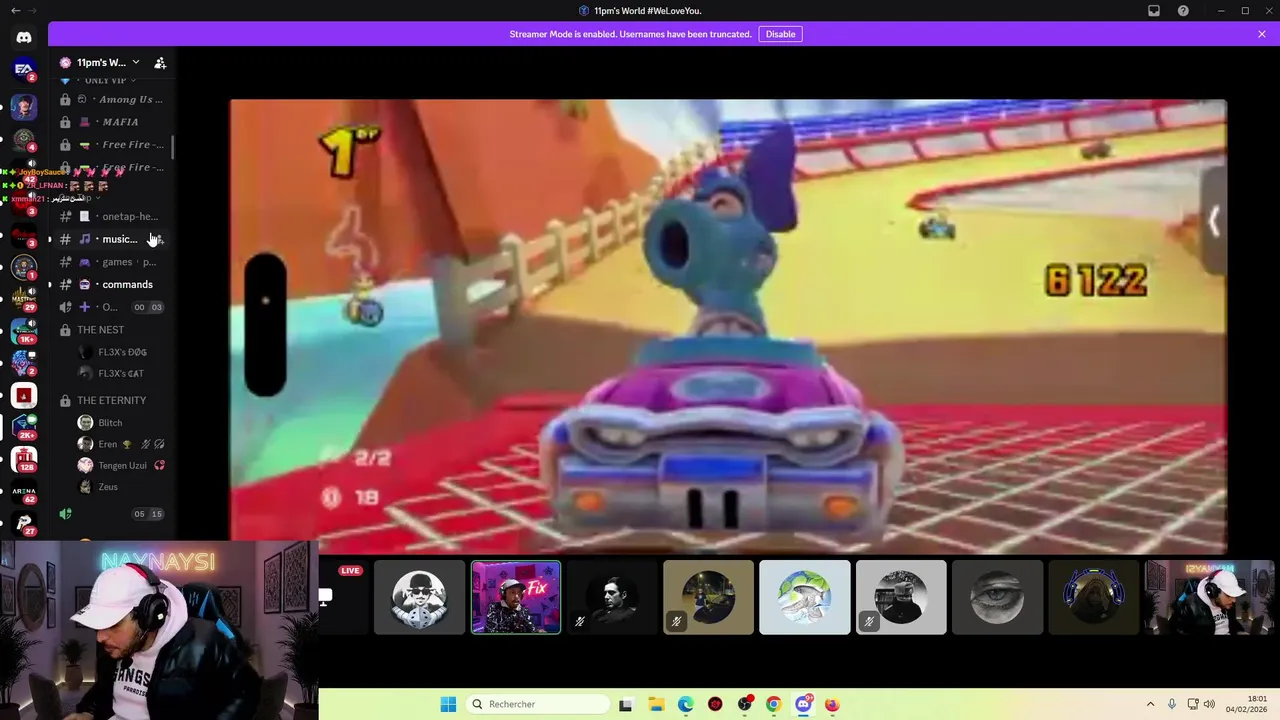Select the mustache hat avatar participant tile

(x=419, y=597)
